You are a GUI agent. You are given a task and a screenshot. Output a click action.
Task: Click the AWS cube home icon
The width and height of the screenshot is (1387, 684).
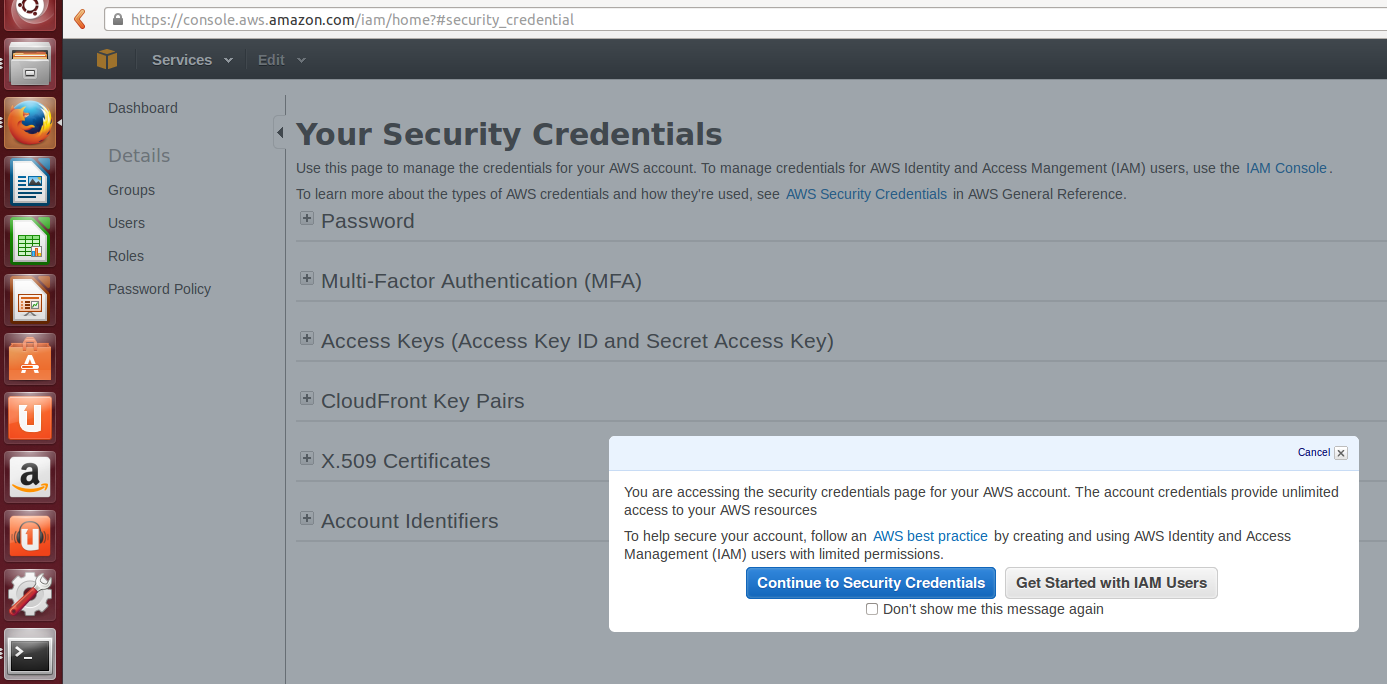tap(107, 60)
